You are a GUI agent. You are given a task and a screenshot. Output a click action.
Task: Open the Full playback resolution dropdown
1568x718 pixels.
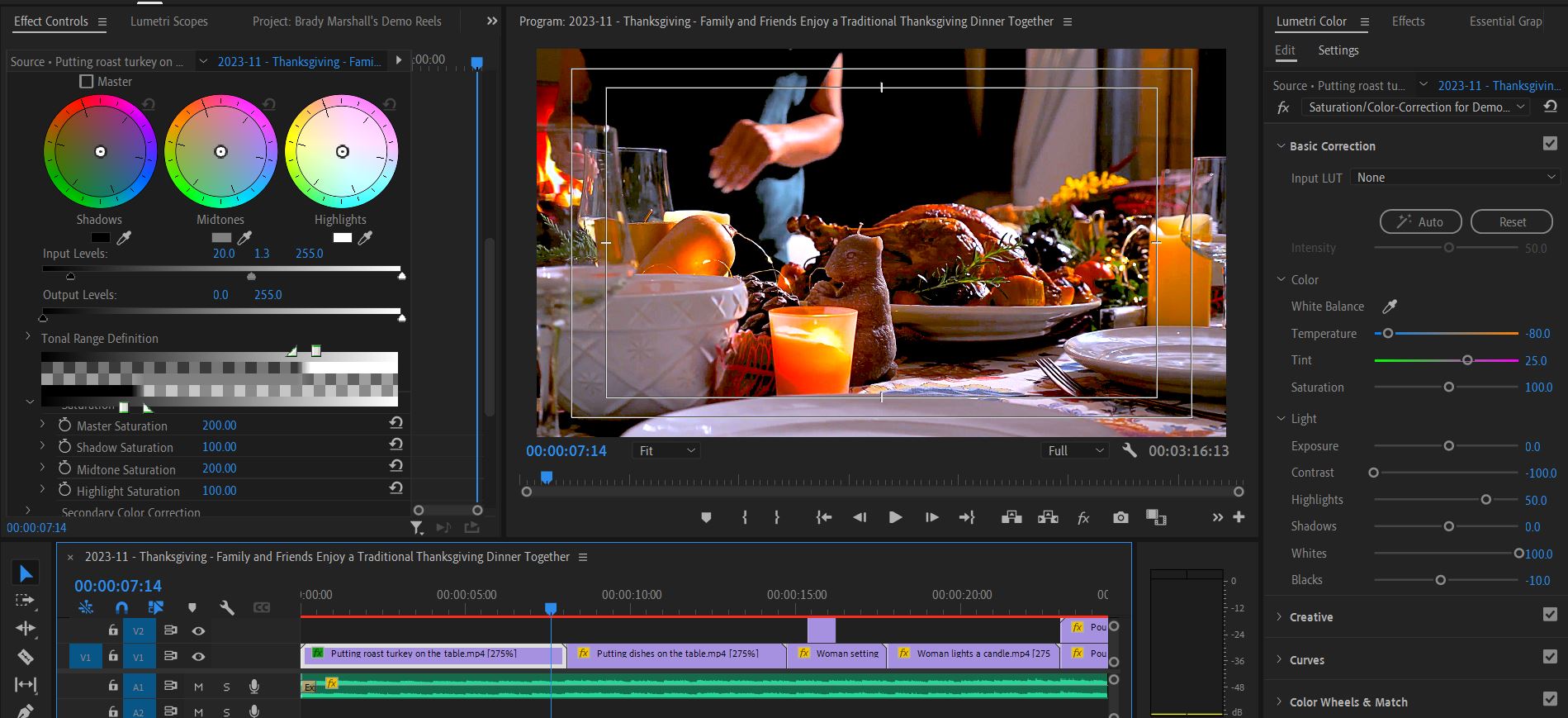point(1074,450)
